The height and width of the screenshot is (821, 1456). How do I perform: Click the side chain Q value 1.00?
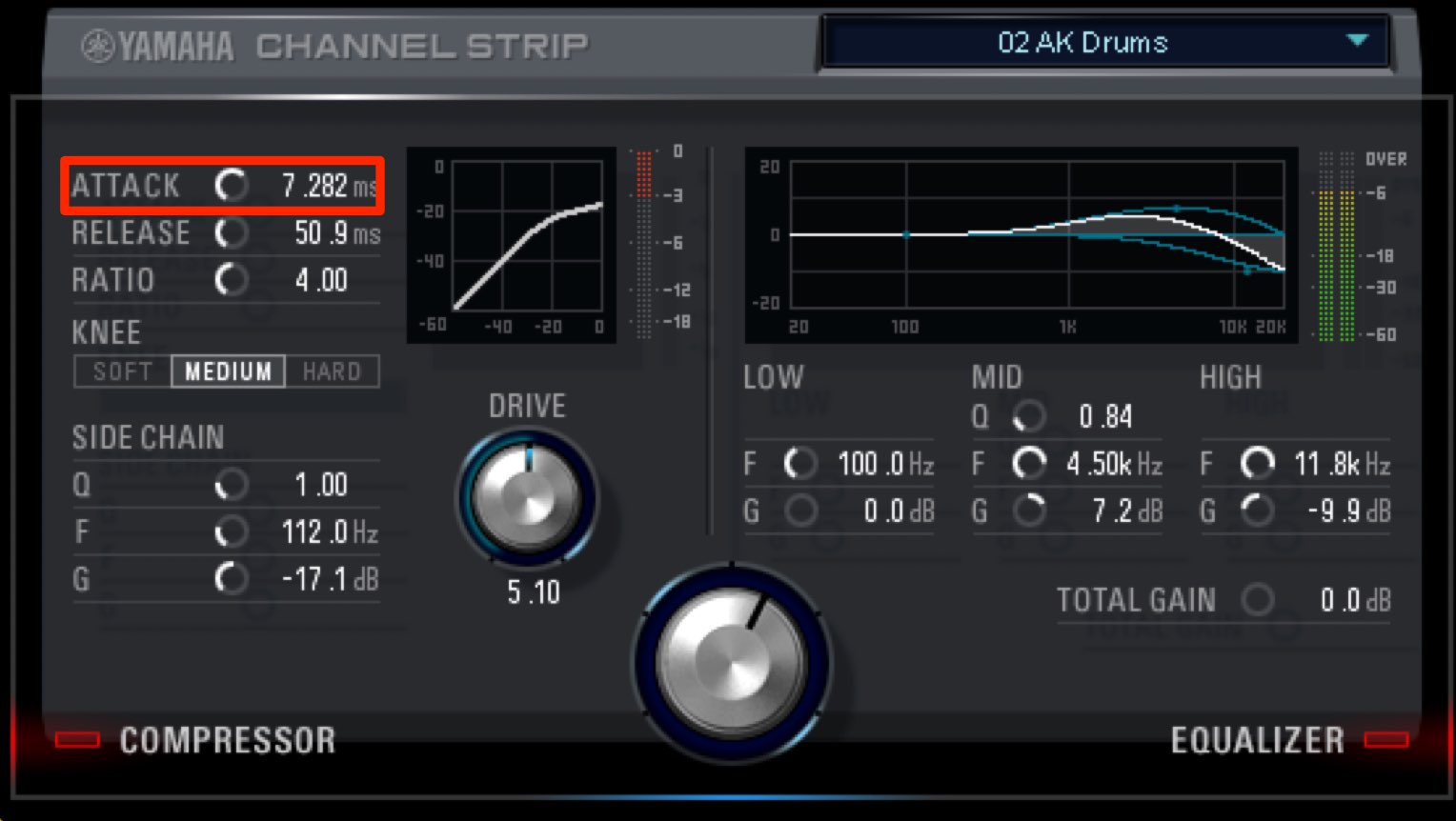tap(321, 485)
